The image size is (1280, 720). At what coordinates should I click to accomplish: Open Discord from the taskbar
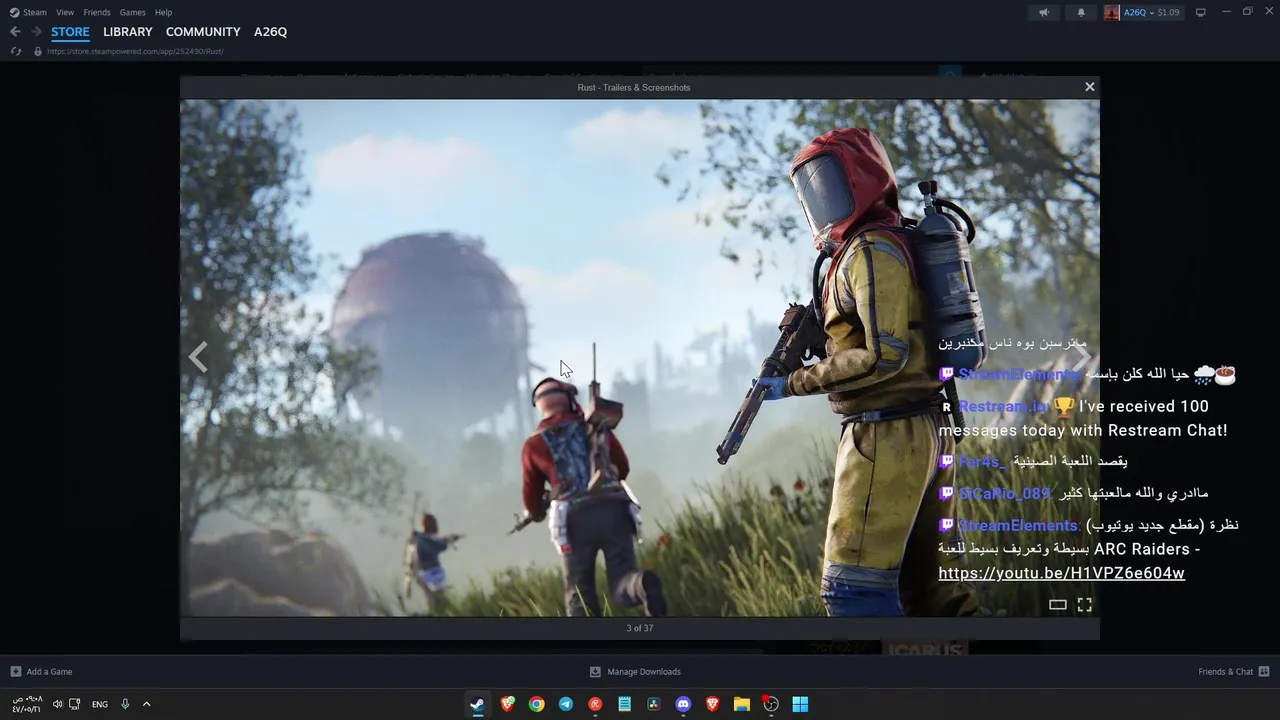[x=683, y=704]
